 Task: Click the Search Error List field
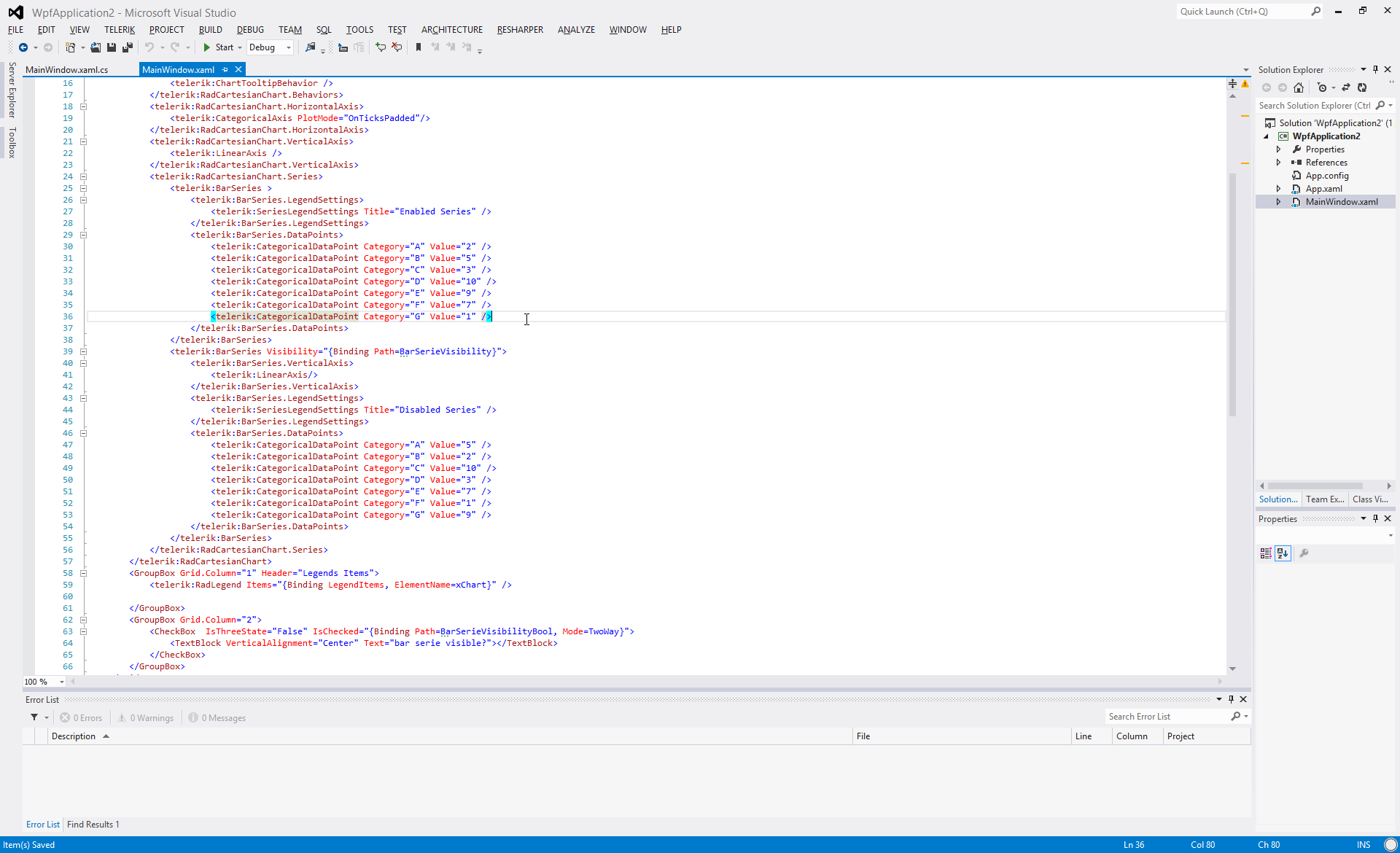(x=1167, y=717)
